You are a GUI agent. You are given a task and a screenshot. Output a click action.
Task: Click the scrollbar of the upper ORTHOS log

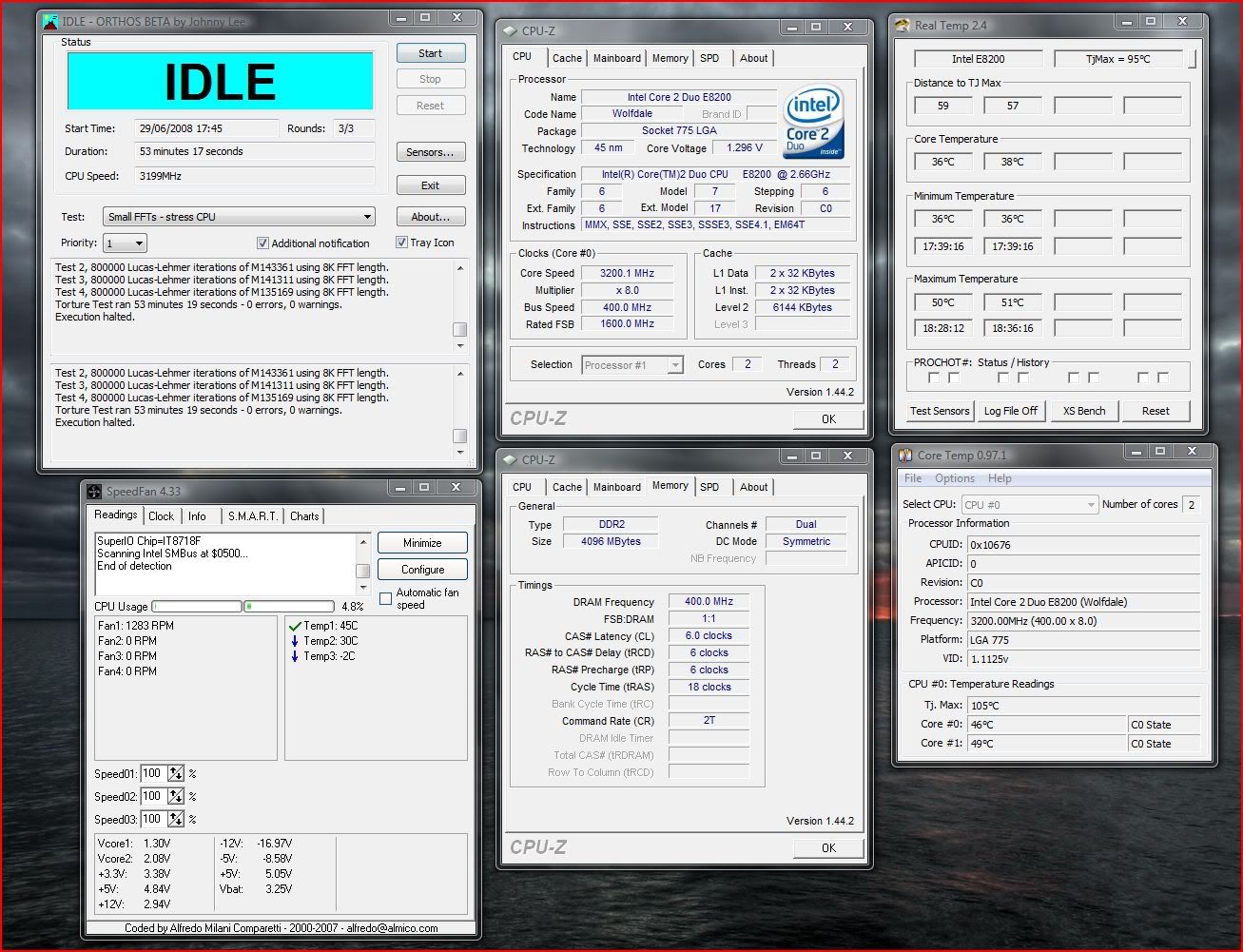pos(460,305)
